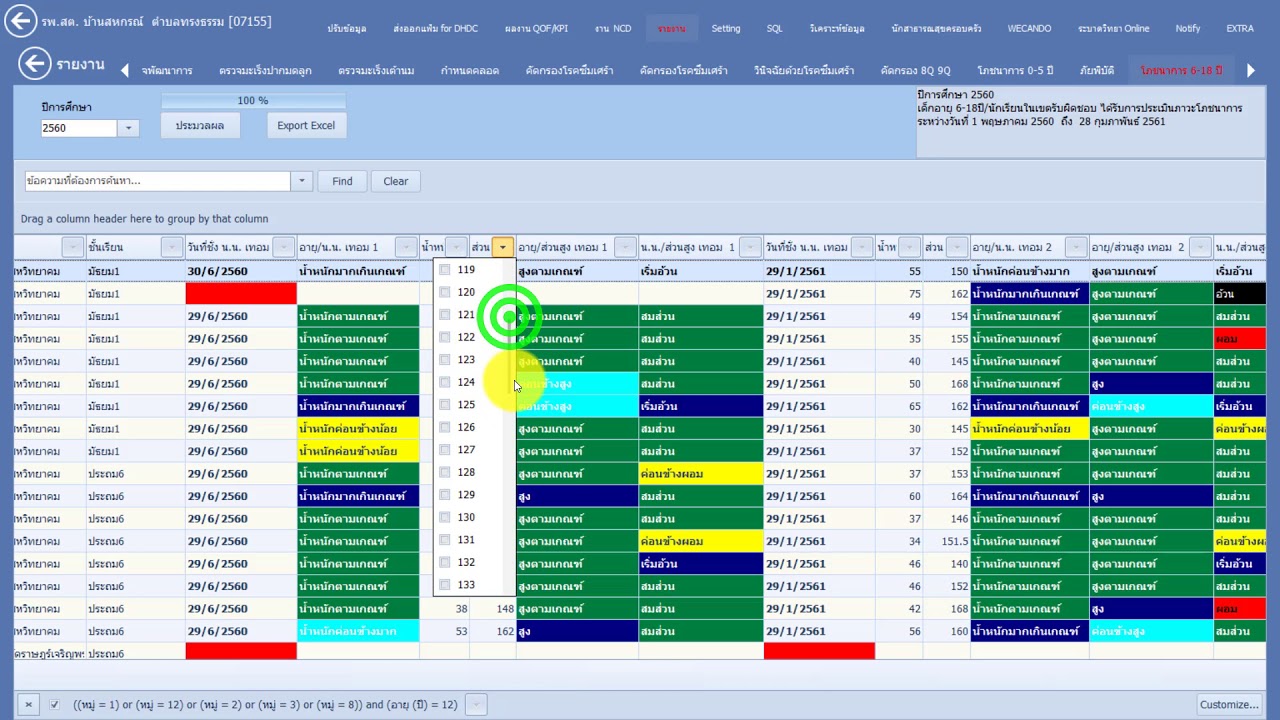Switch to the โภชนาการ 0-5 ปี tab

[x=1015, y=70]
